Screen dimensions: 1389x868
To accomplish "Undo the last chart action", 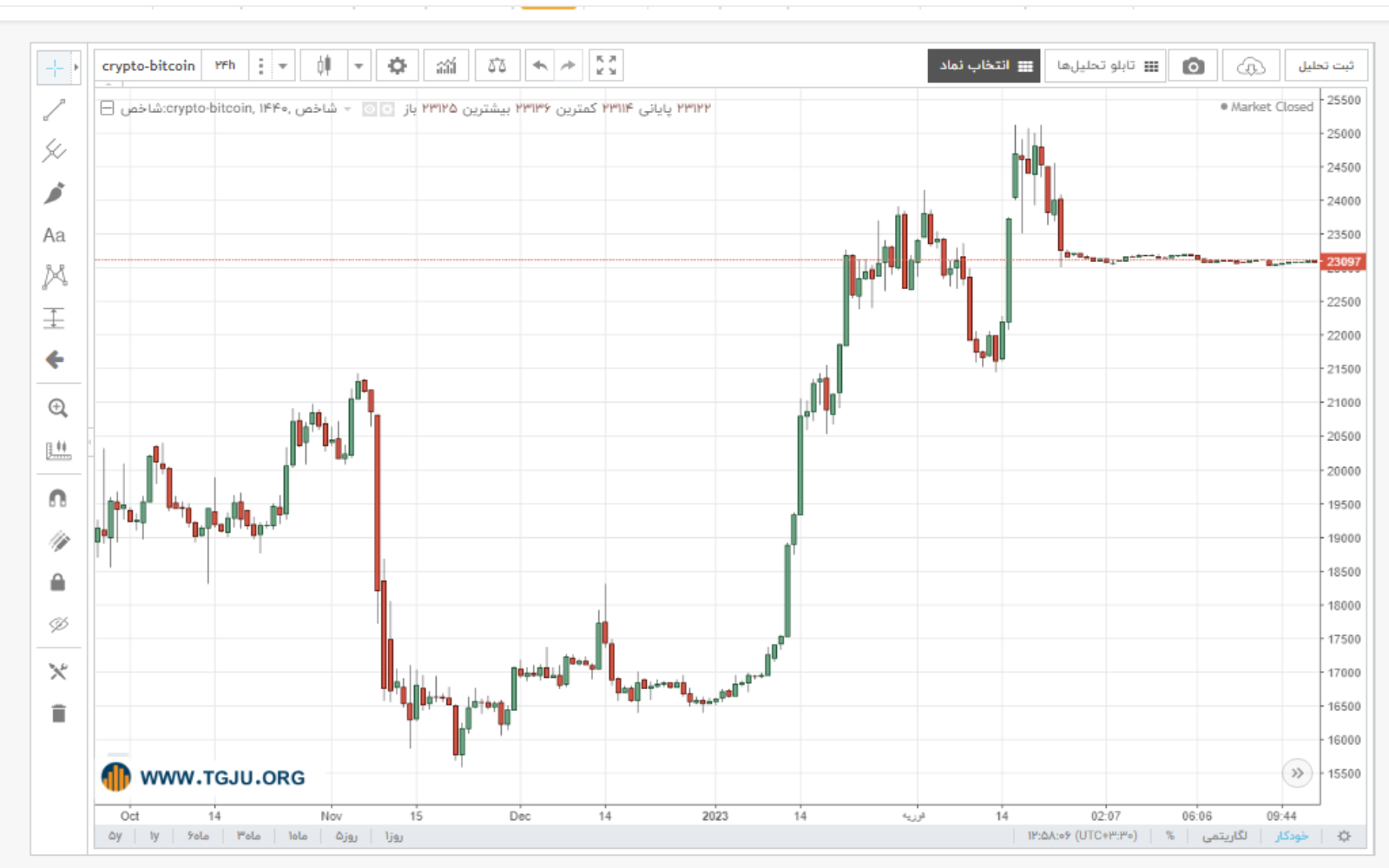I will click(x=539, y=66).
